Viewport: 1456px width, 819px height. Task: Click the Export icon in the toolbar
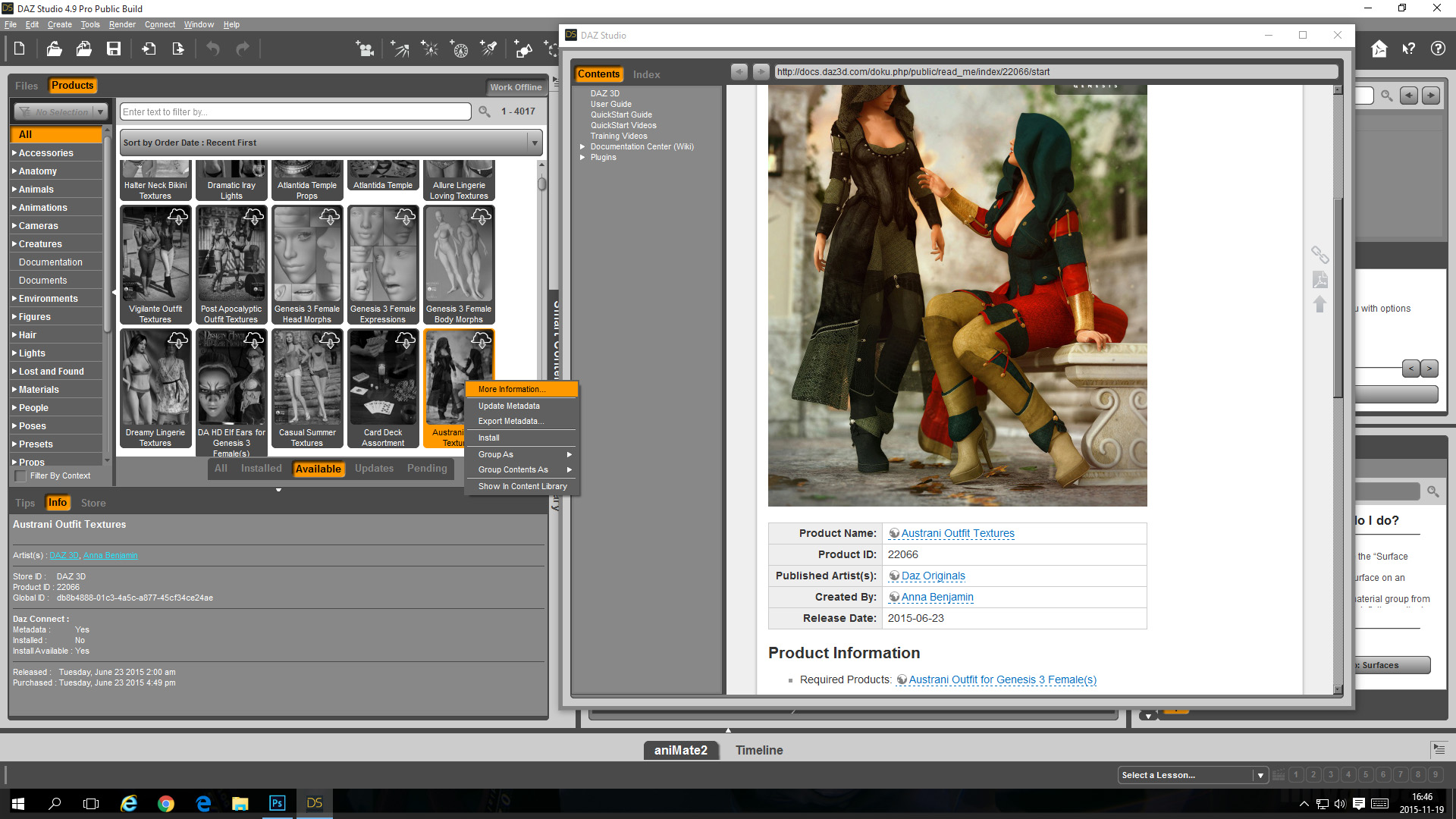click(178, 49)
